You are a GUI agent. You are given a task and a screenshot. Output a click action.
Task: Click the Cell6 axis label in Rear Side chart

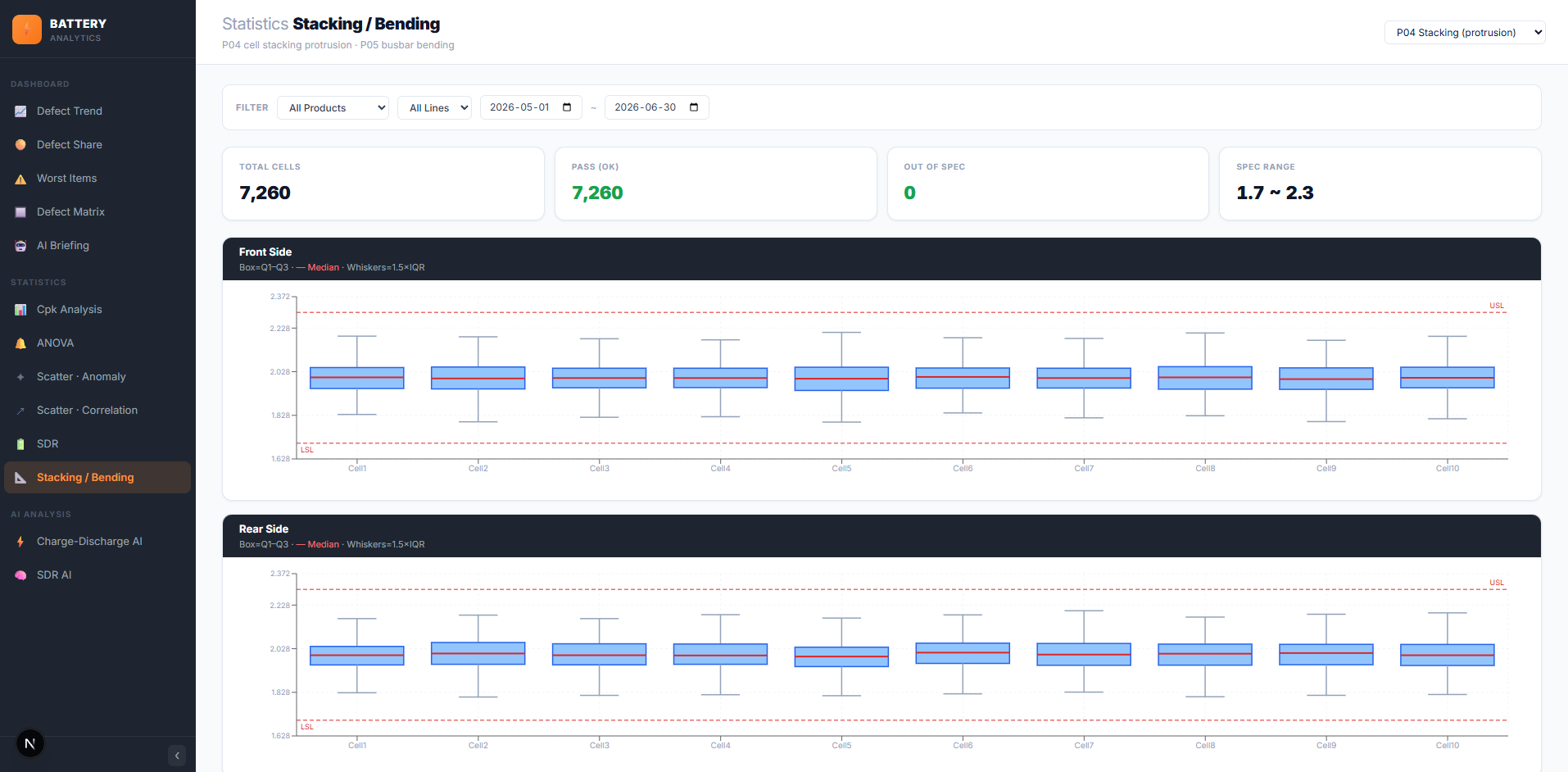pos(963,746)
